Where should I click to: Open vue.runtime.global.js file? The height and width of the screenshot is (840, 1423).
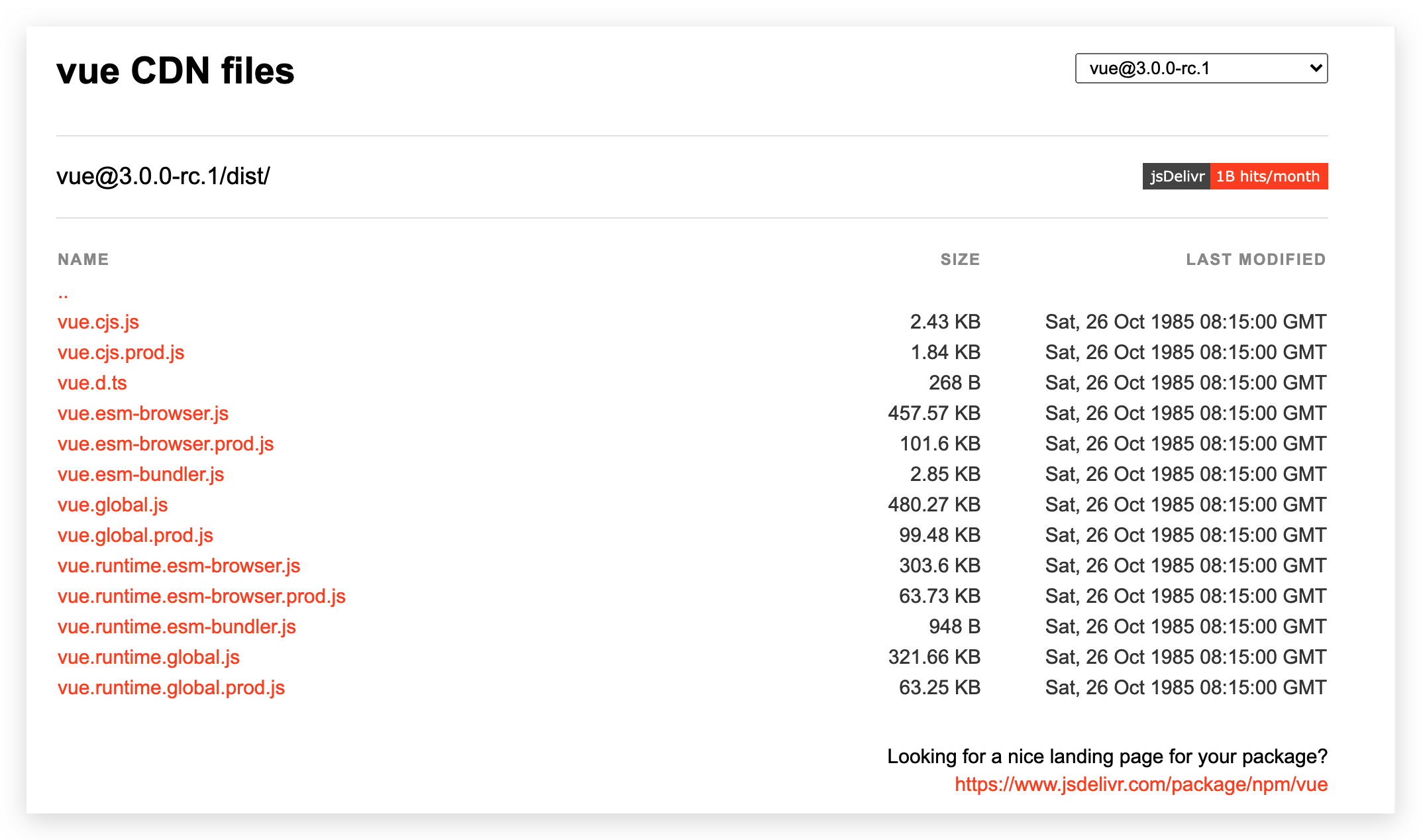pyautogui.click(x=148, y=657)
